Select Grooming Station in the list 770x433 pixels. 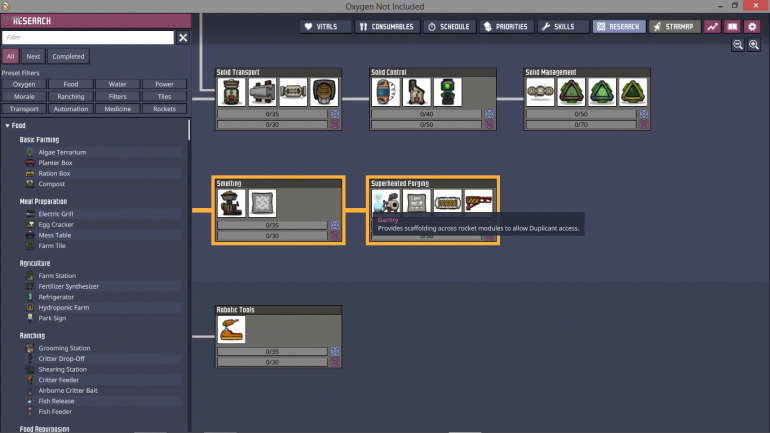(103, 348)
